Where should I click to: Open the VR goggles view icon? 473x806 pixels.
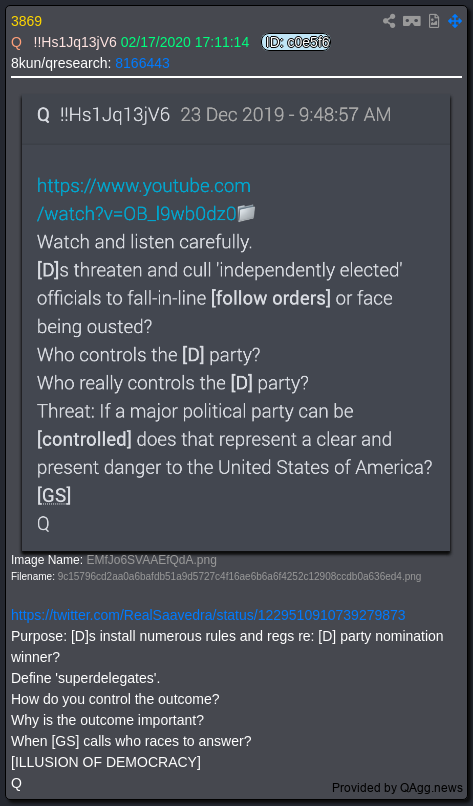pyautogui.click(x=411, y=21)
